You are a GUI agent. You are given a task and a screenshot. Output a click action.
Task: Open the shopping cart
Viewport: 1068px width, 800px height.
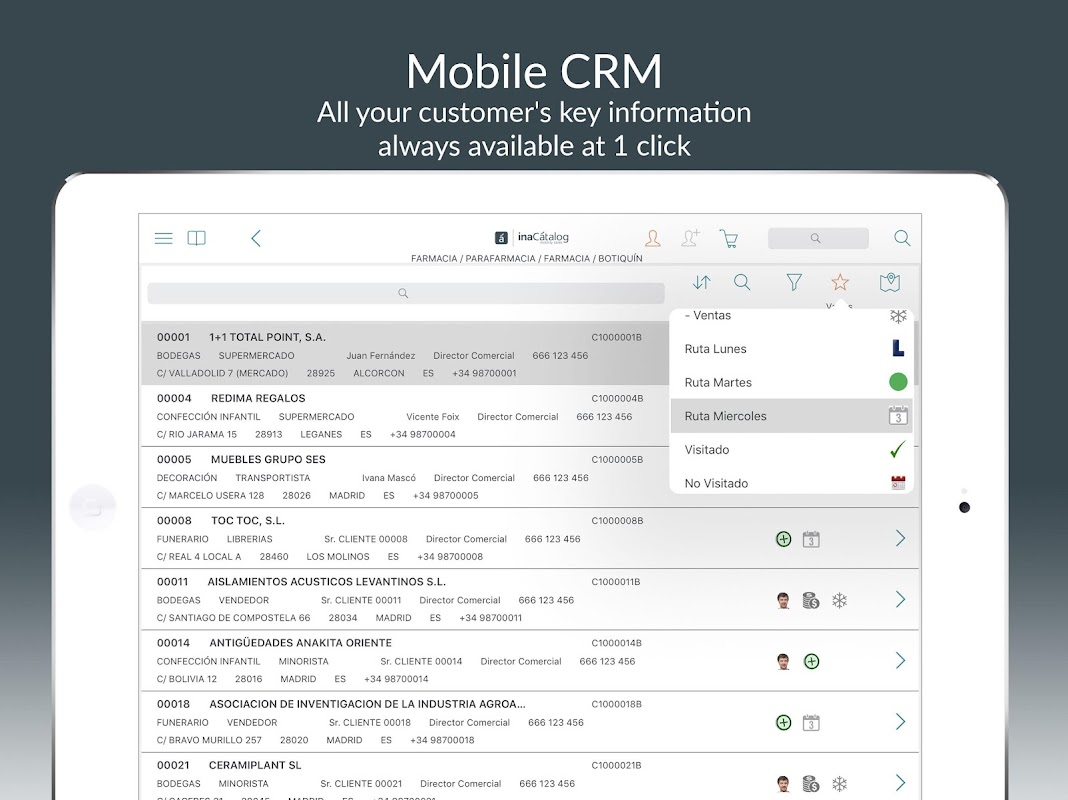[x=729, y=238]
